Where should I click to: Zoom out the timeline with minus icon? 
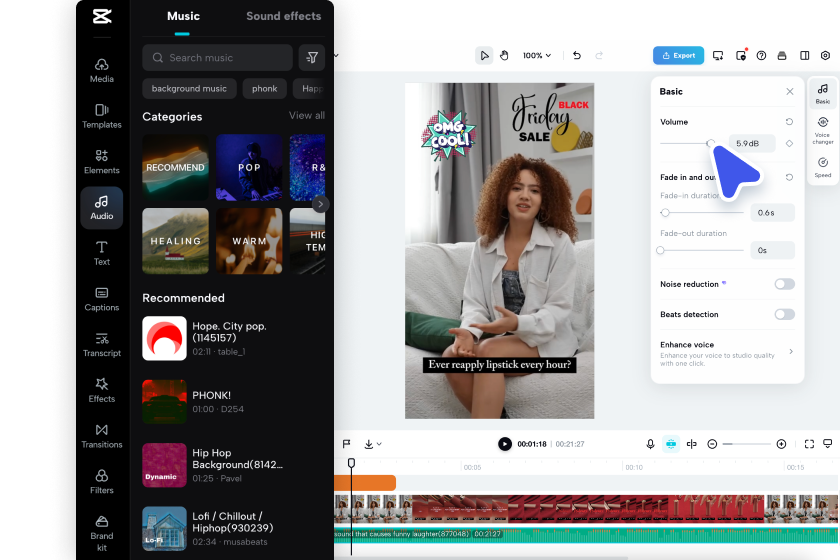click(x=712, y=444)
